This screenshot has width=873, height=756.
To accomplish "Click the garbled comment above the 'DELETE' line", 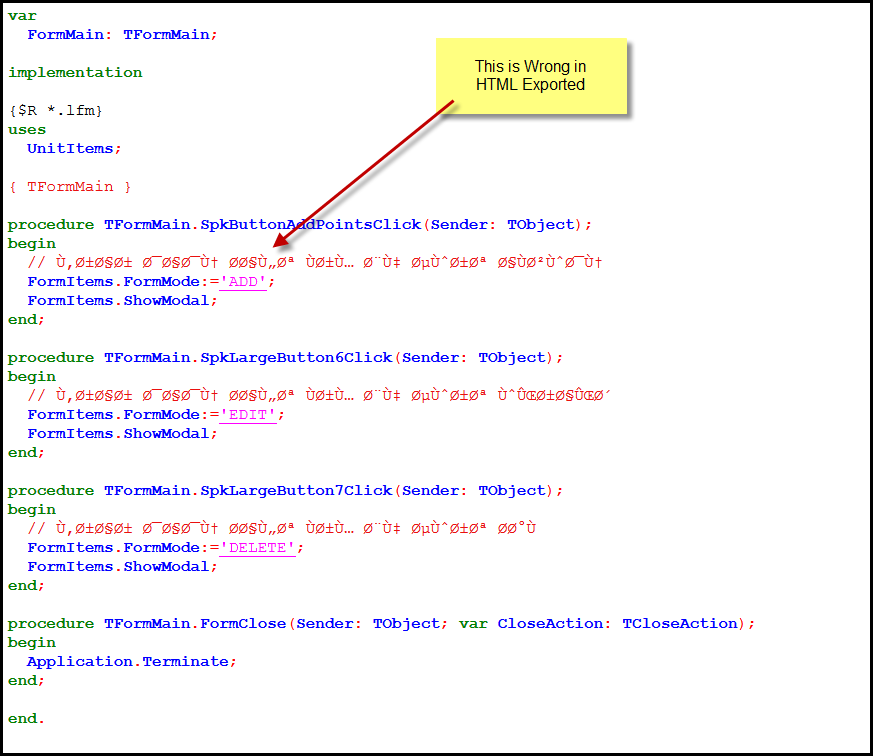I will click(x=281, y=528).
